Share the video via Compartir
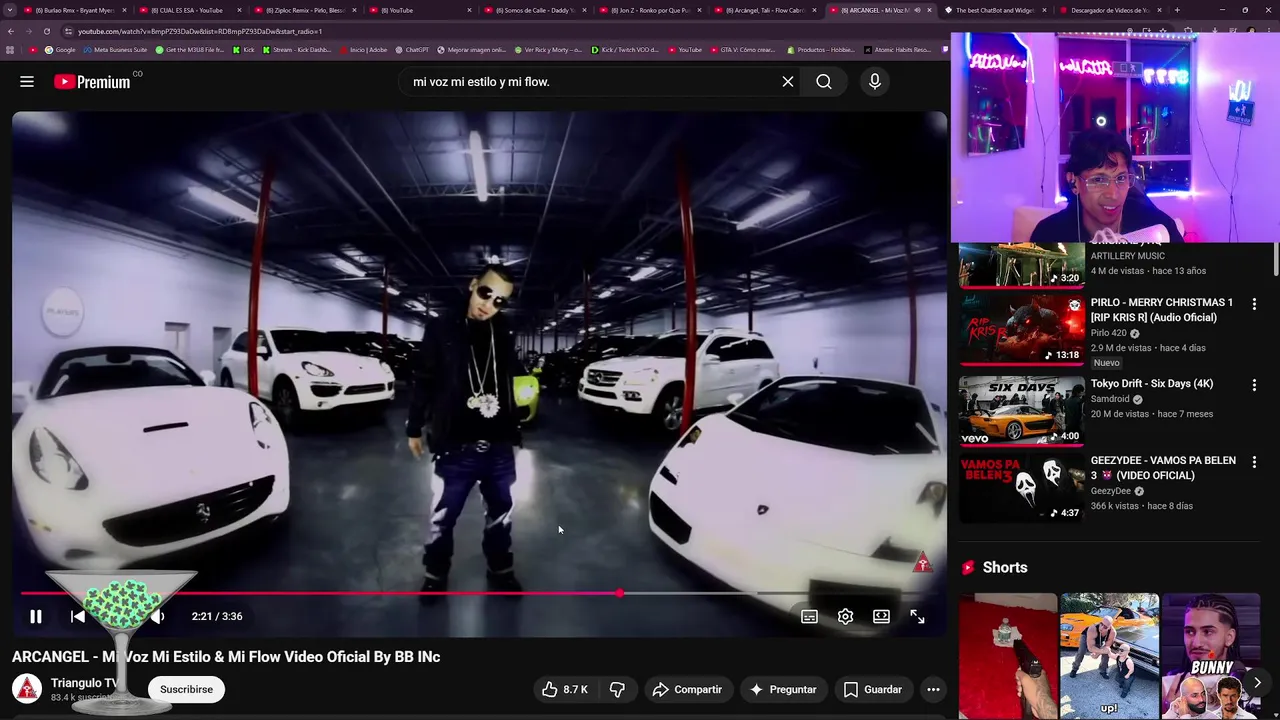 tap(687, 689)
